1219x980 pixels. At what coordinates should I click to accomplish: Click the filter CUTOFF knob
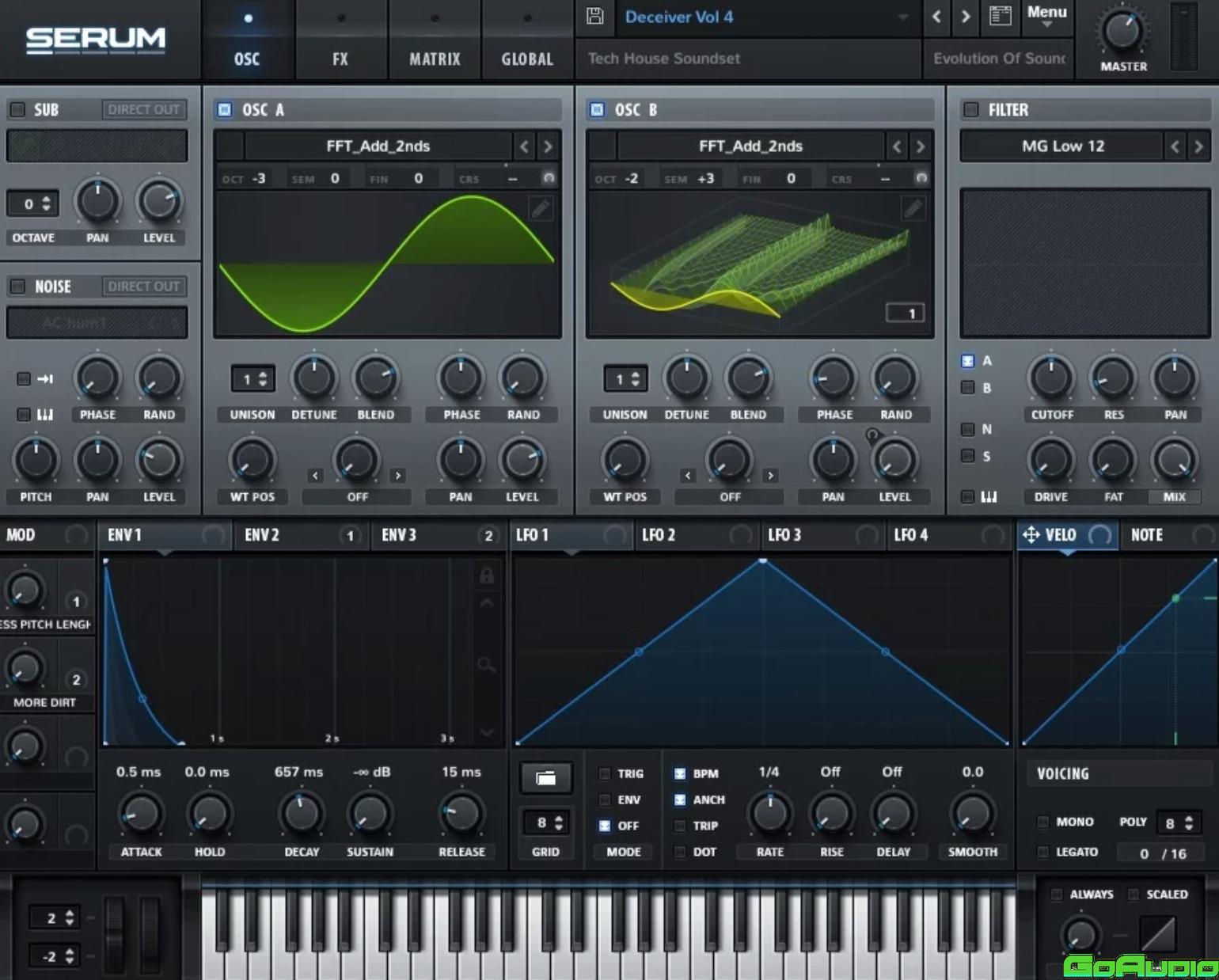tap(1051, 378)
